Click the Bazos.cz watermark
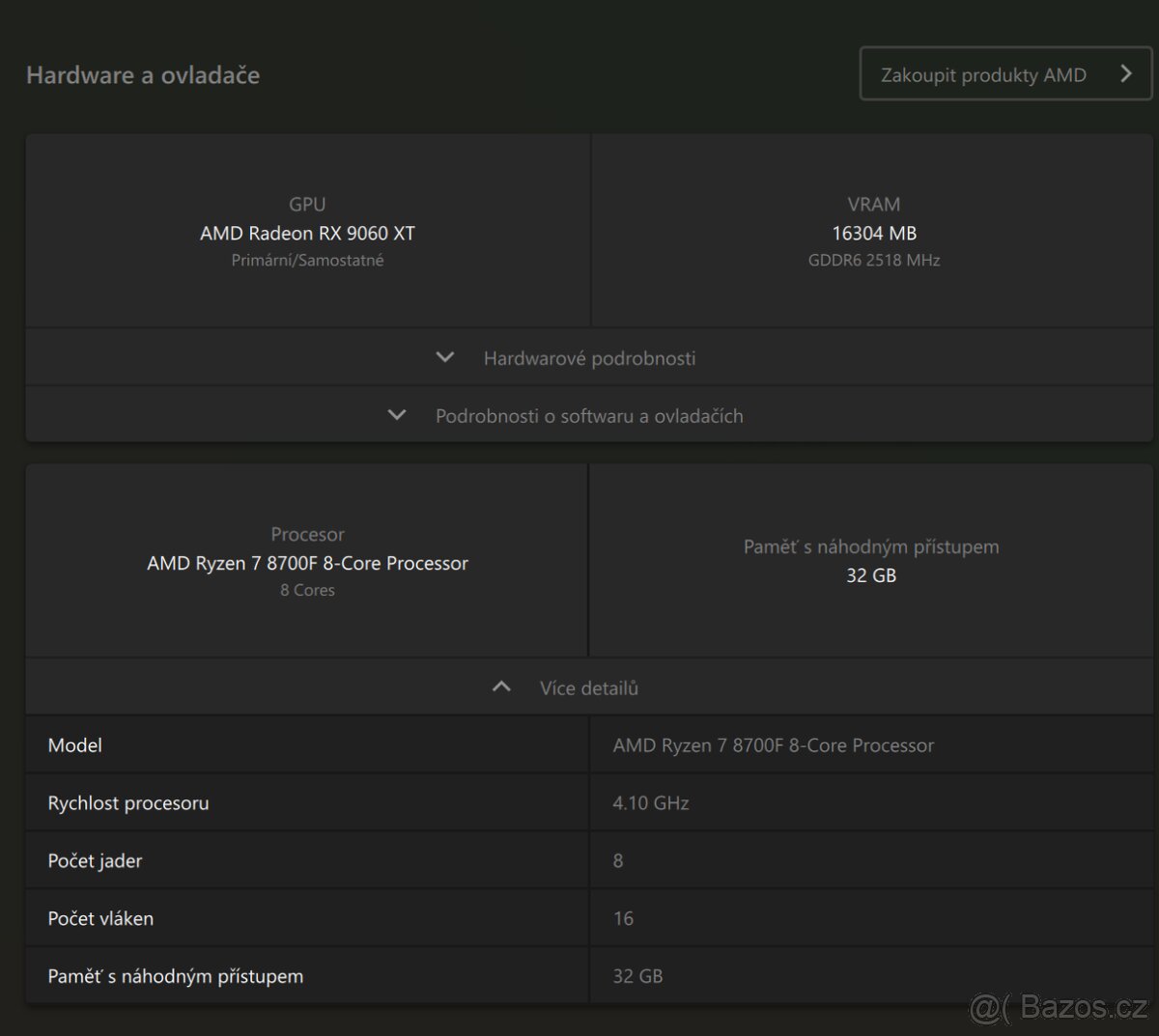 point(1059,1008)
